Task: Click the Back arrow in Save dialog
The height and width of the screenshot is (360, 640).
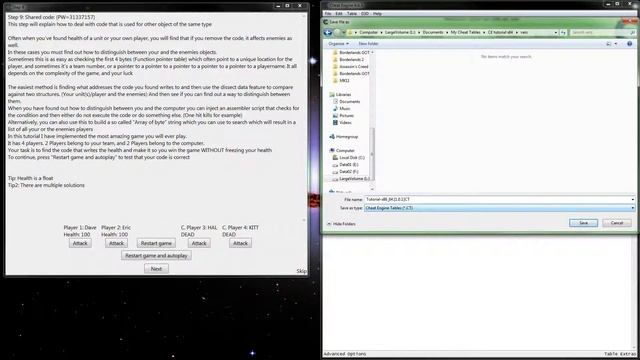Action: click(x=328, y=32)
